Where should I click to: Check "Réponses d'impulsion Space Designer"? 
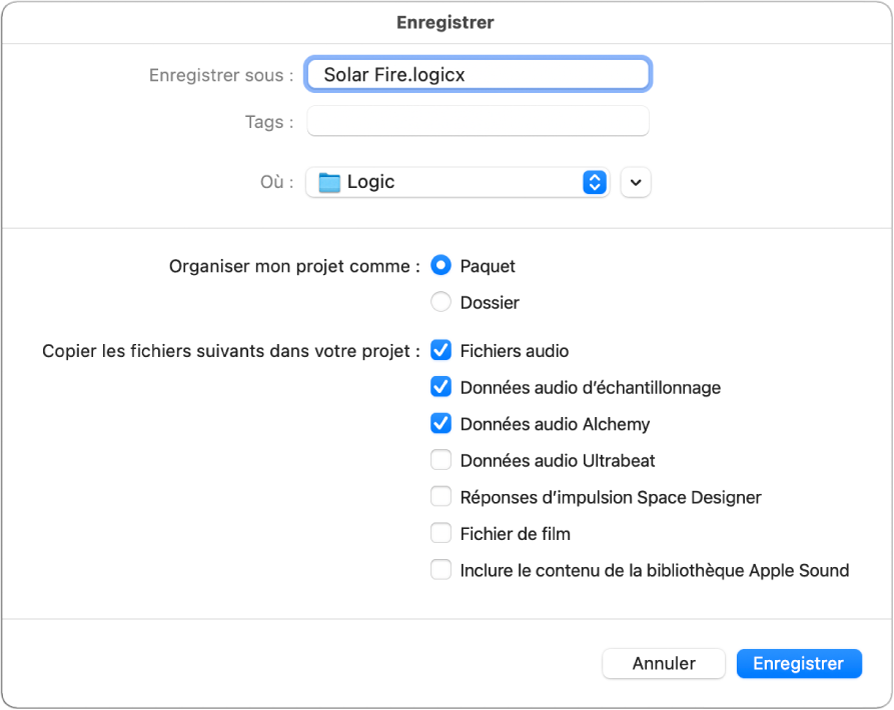(x=441, y=496)
